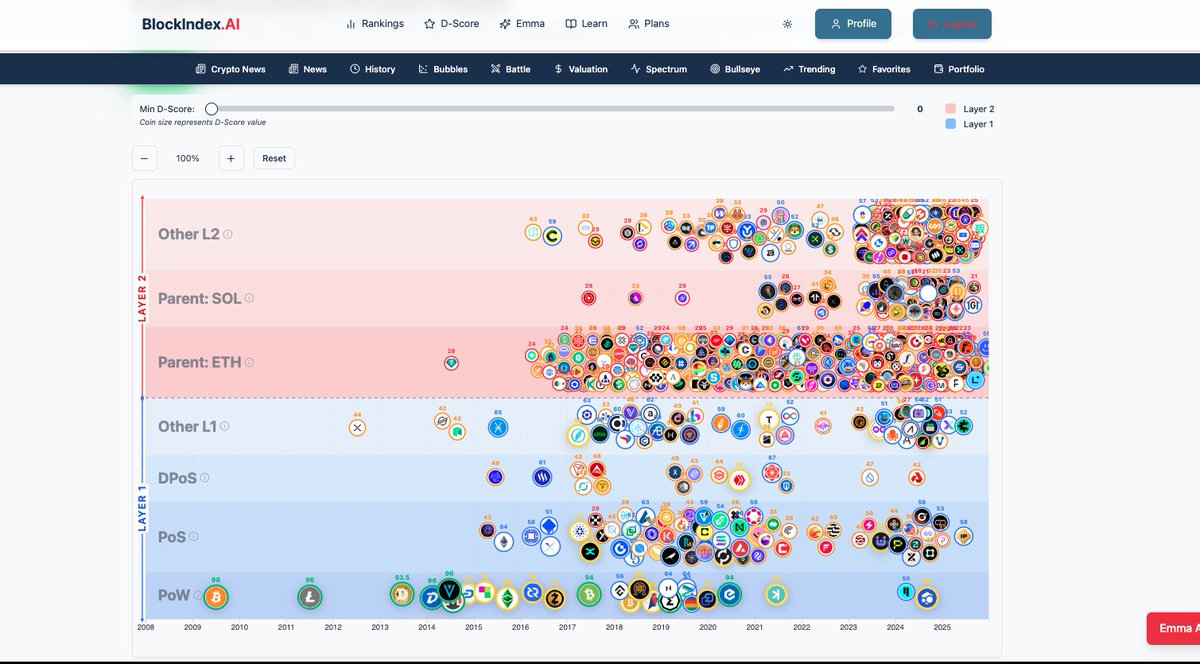Select the Parent: SOL bubble scored 33
The image size is (1200, 664).
click(x=635, y=298)
